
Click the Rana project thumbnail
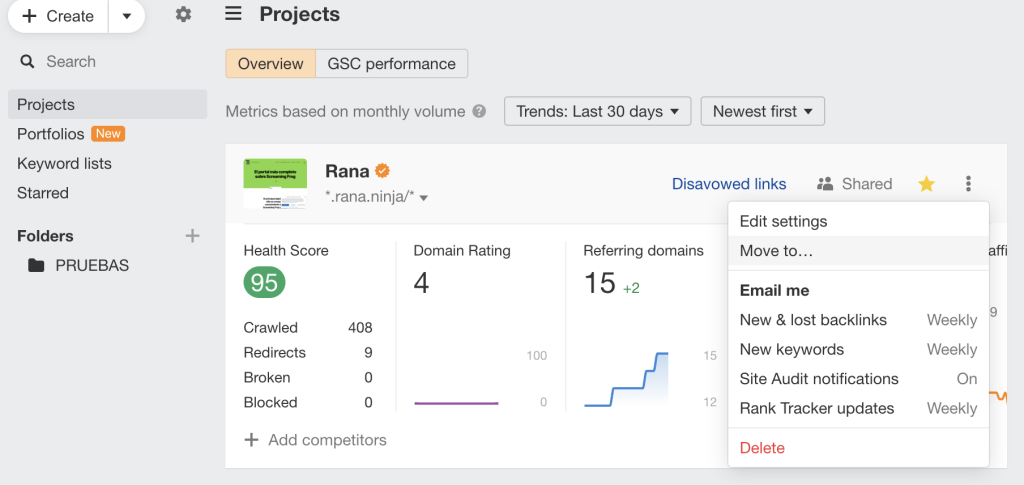tap(275, 184)
